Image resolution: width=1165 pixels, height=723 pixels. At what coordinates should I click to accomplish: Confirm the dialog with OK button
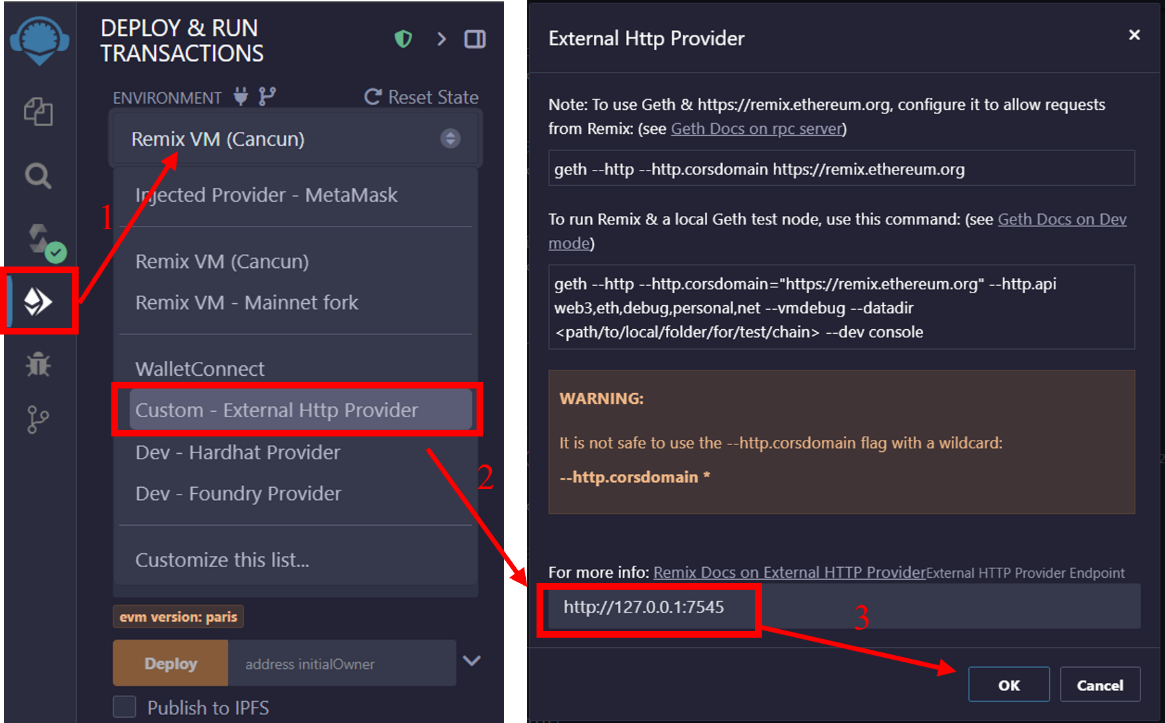(x=1008, y=684)
